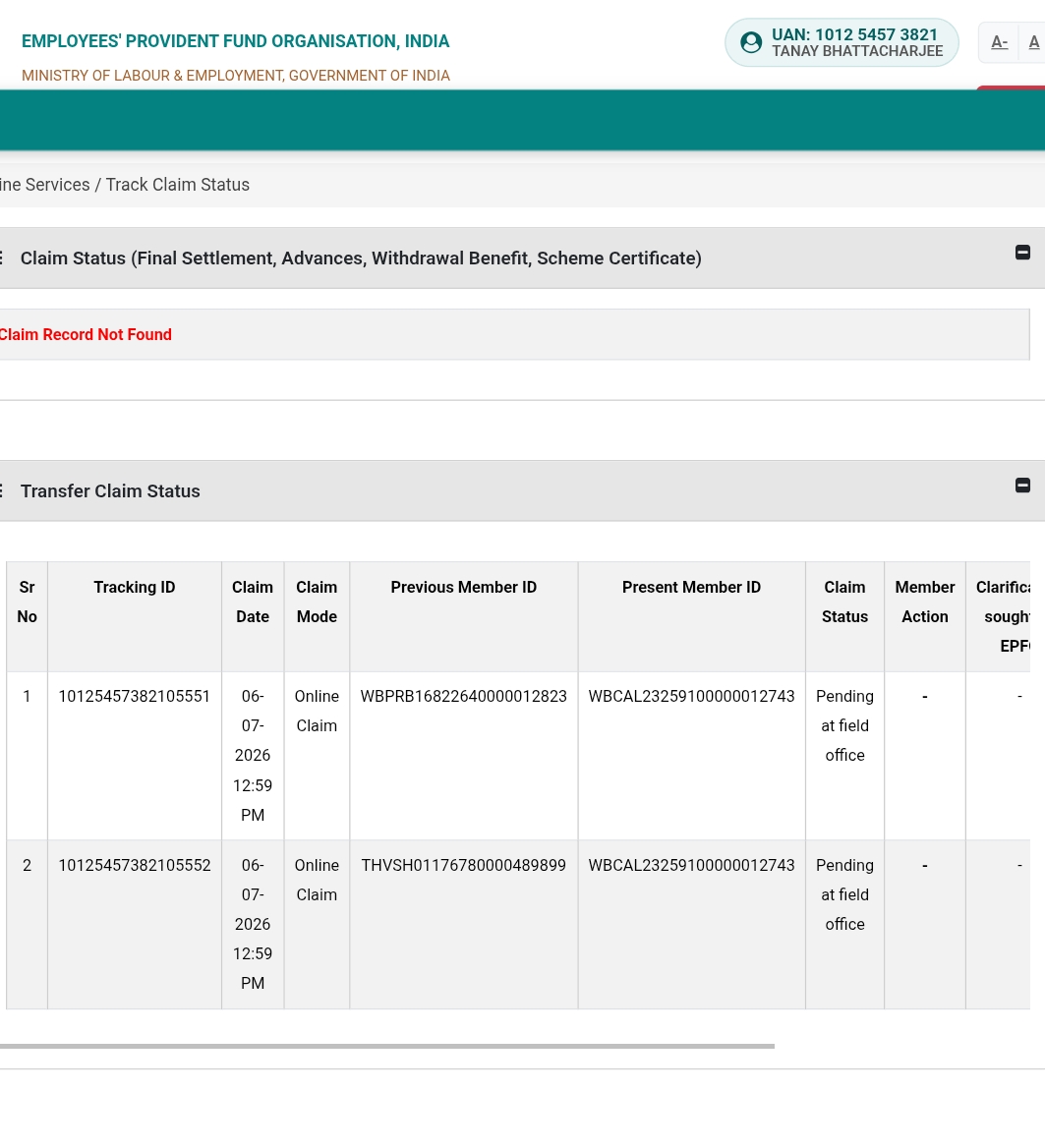Screen dimensions: 1045x1148
Task: Click previous member ID WBPRB16822640000012823
Action: (464, 696)
